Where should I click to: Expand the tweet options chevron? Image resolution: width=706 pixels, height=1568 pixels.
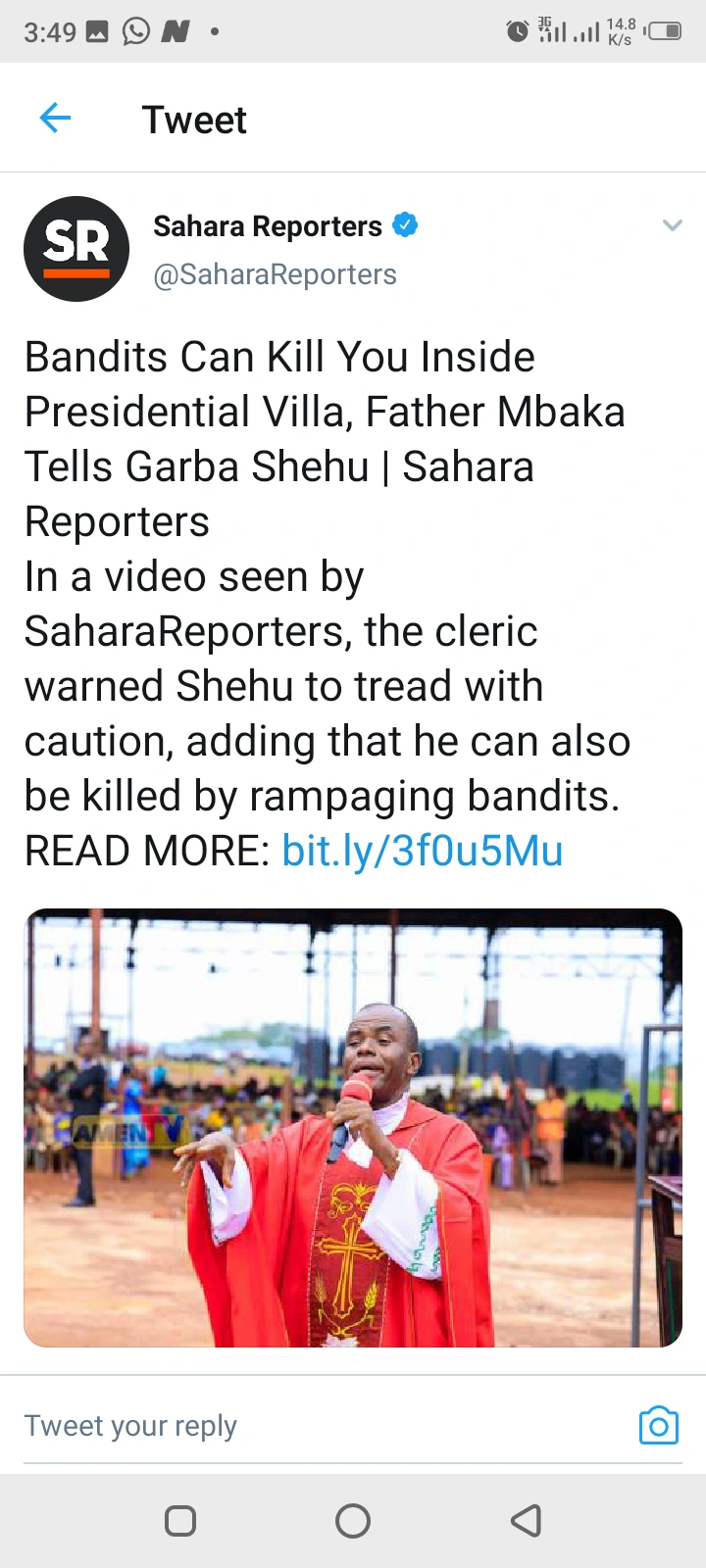click(672, 225)
